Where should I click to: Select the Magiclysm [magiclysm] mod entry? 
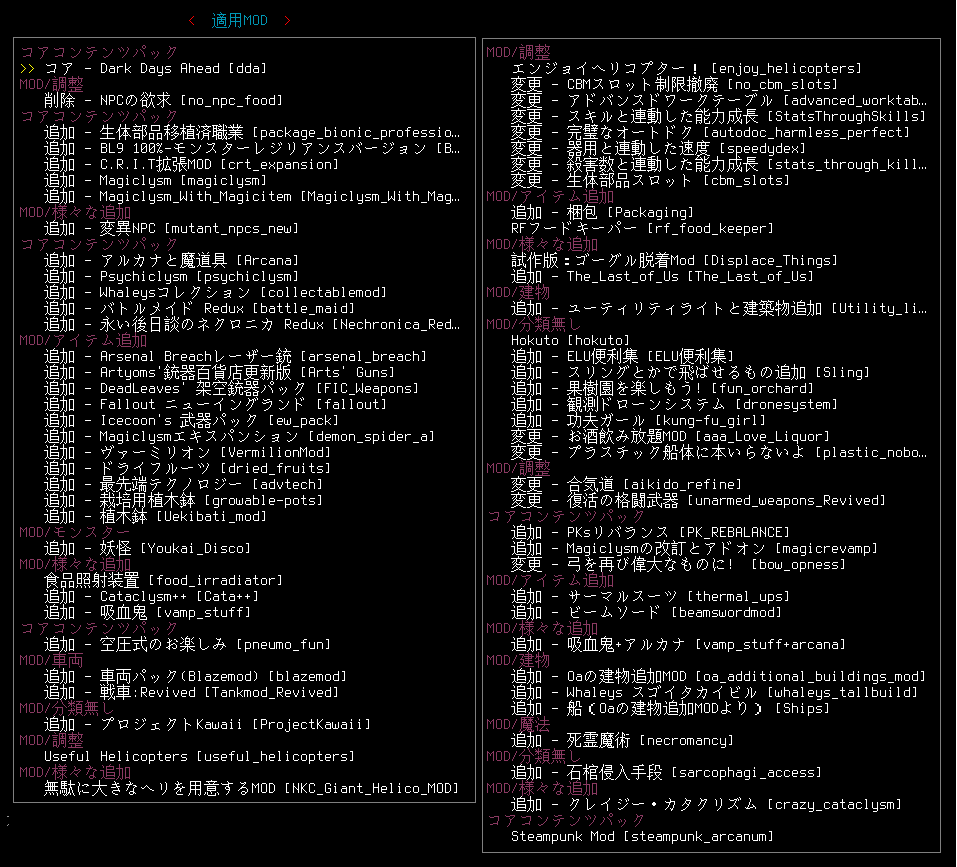pos(155,180)
